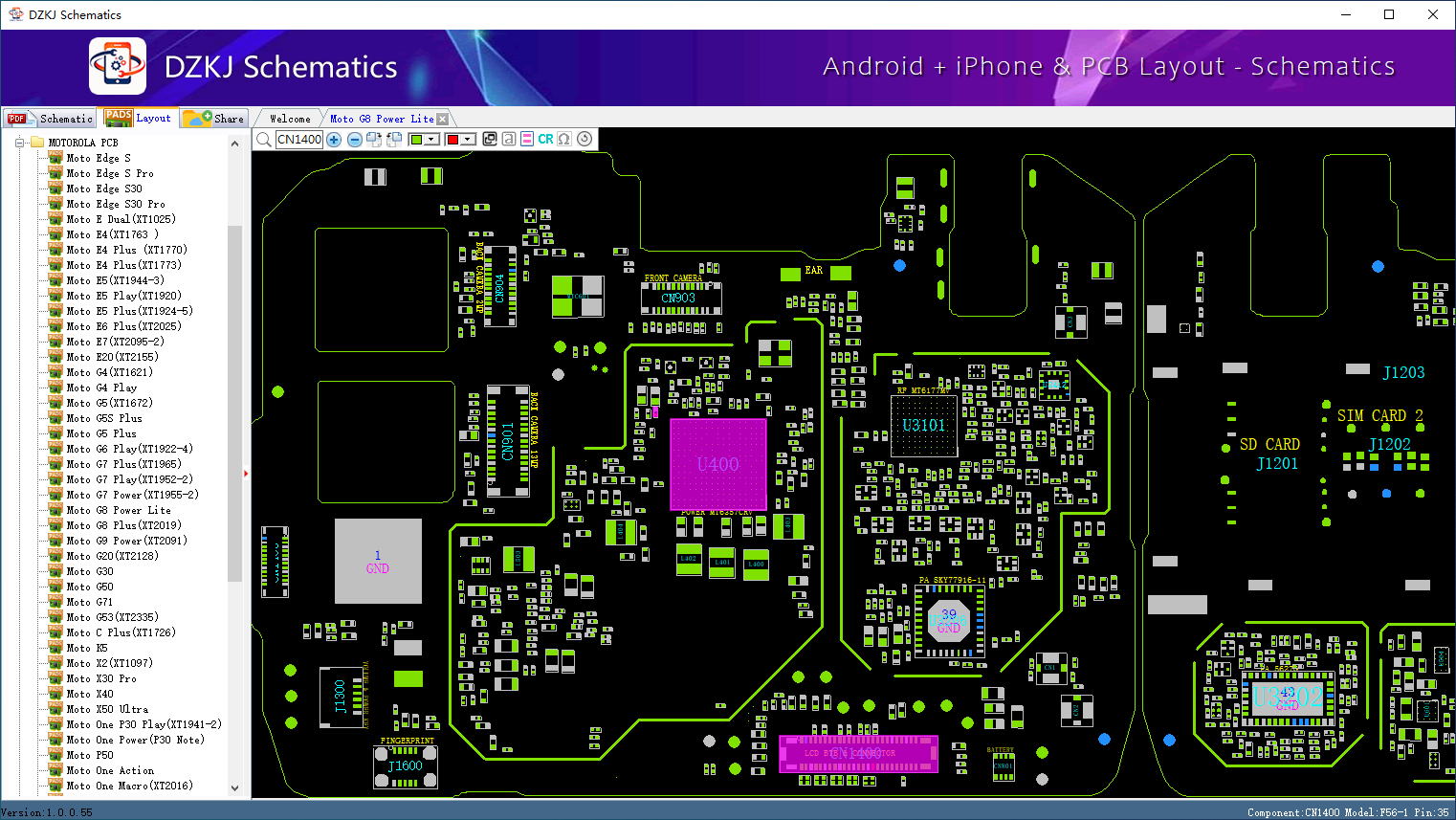Select the U400 power chip on PCB

[717, 464]
